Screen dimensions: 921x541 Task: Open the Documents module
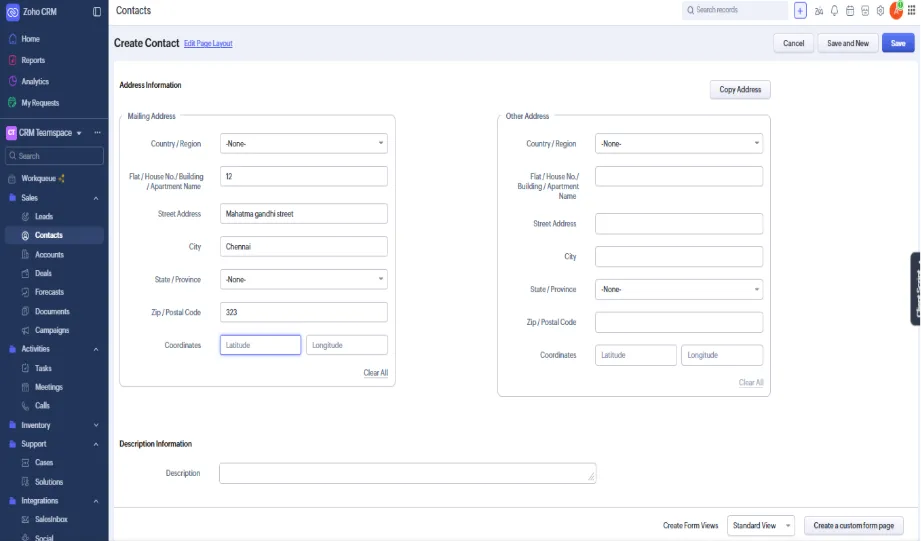(52, 311)
